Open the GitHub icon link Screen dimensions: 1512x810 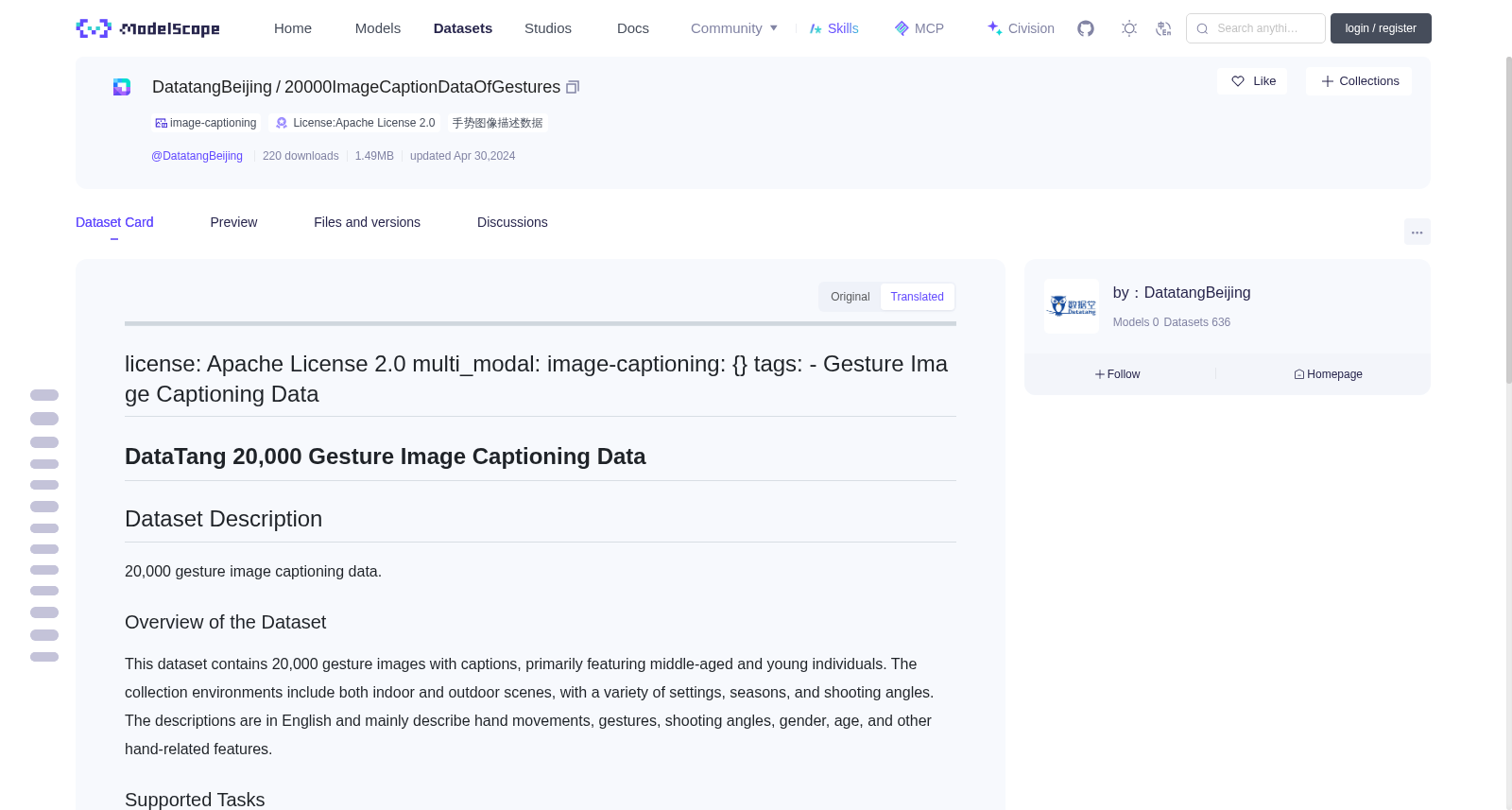(x=1086, y=28)
